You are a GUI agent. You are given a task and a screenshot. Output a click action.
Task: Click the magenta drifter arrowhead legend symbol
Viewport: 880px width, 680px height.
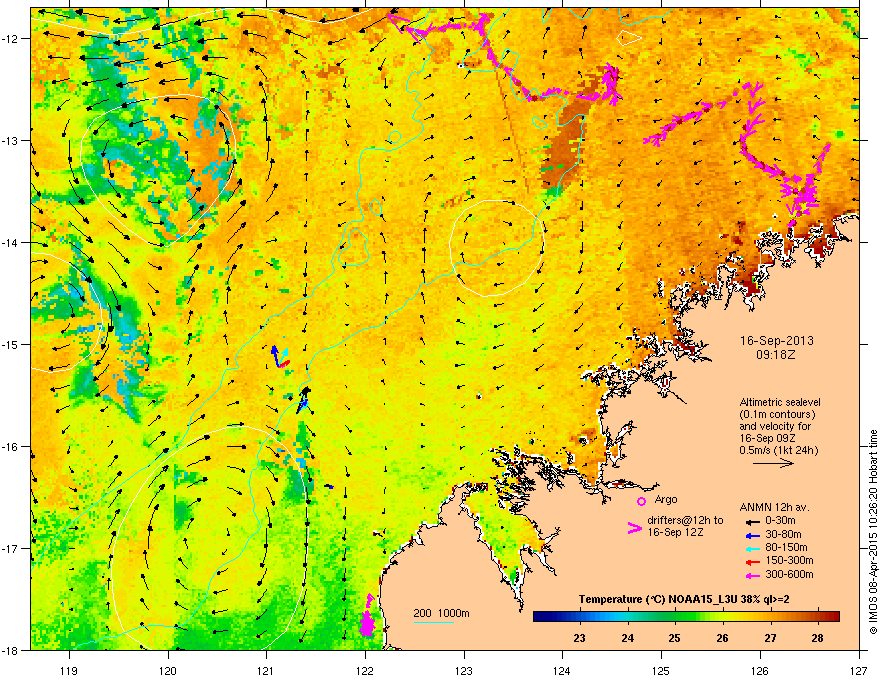coord(634,528)
